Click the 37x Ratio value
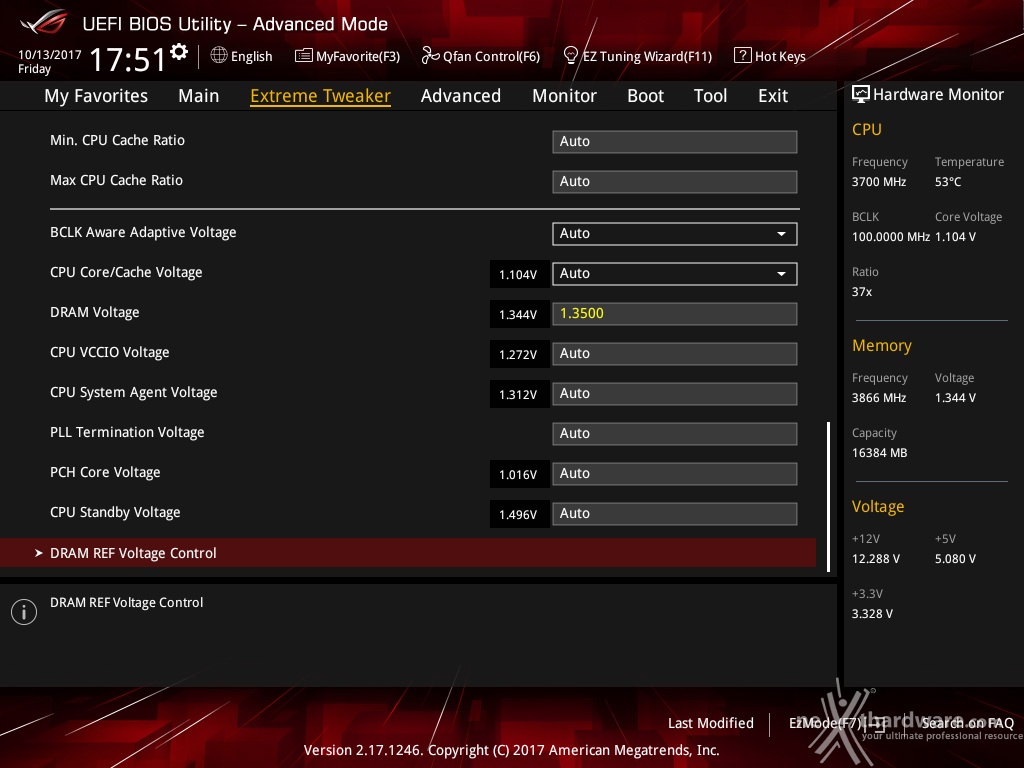Screen dimensions: 1024x768 [x=862, y=291]
